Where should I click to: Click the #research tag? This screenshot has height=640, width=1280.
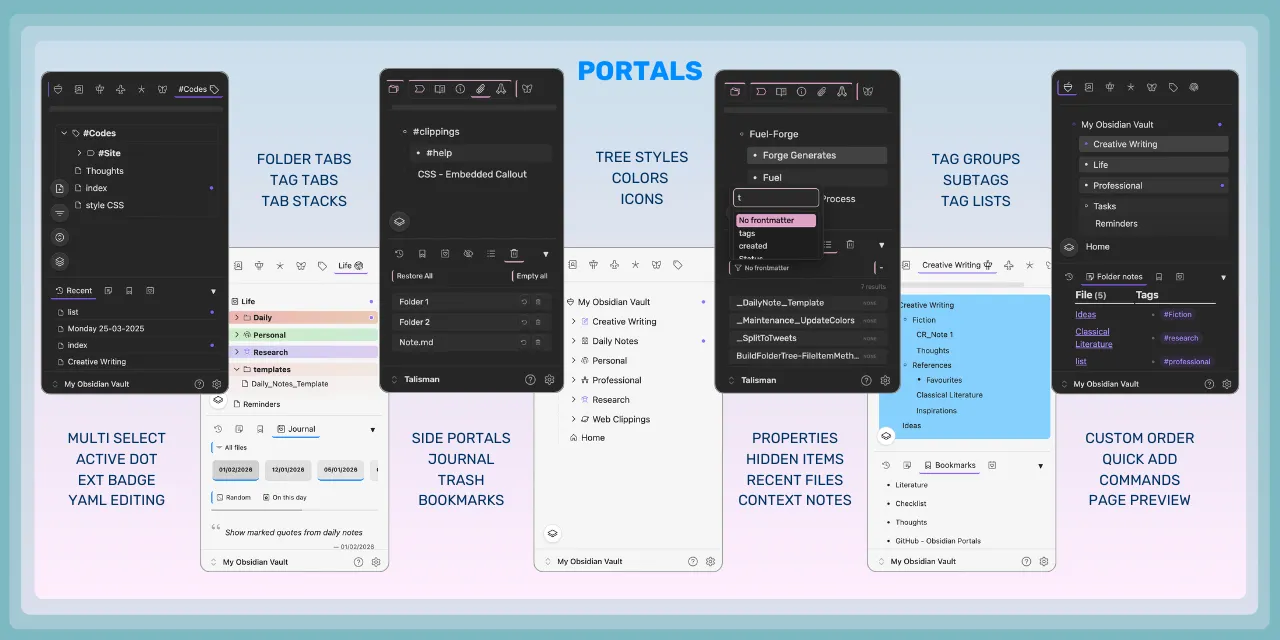[x=1181, y=338]
